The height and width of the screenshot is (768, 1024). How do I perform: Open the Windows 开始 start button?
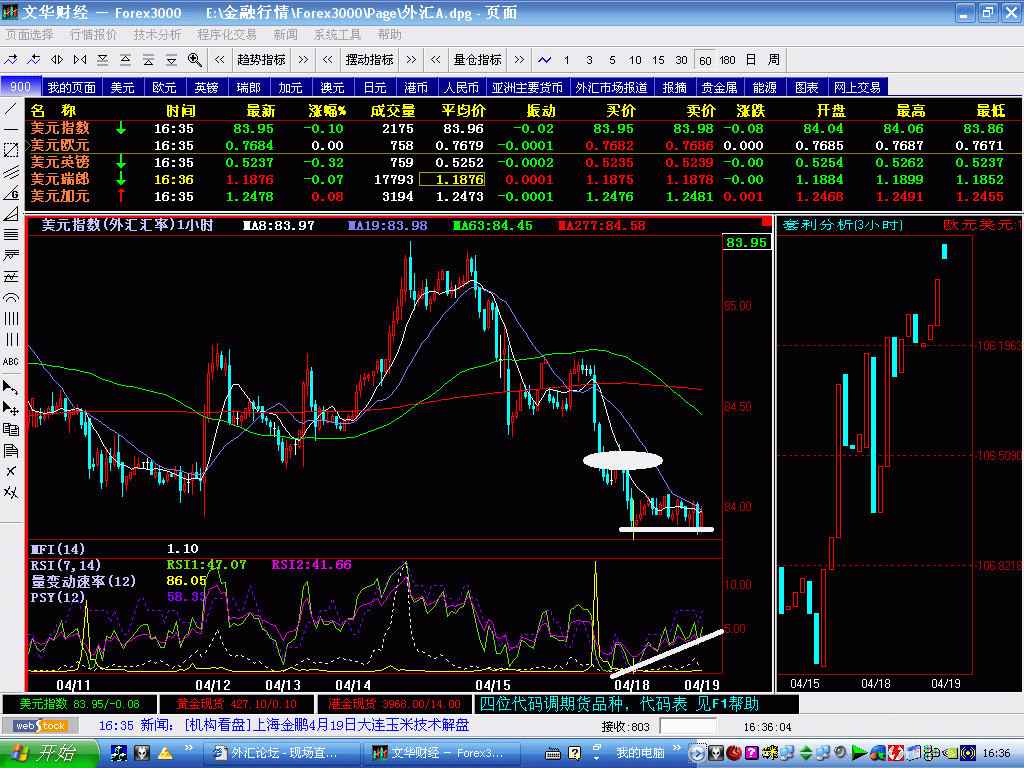point(47,753)
